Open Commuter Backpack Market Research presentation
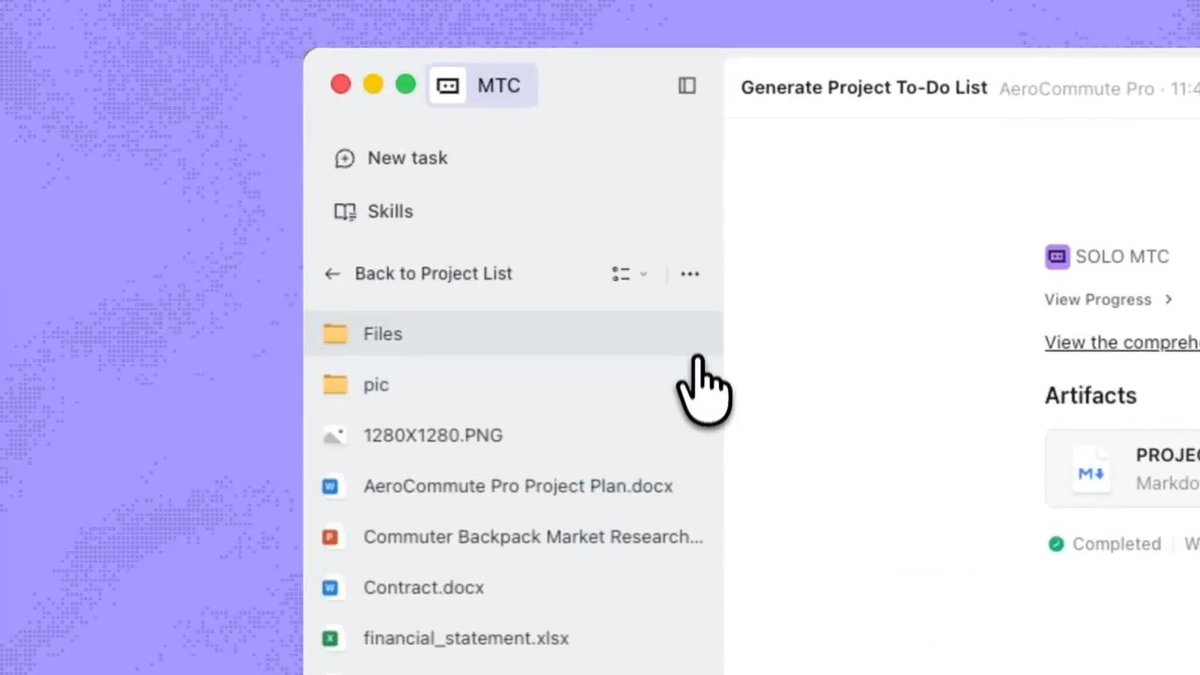Viewport: 1200px width, 675px height. pos(513,538)
